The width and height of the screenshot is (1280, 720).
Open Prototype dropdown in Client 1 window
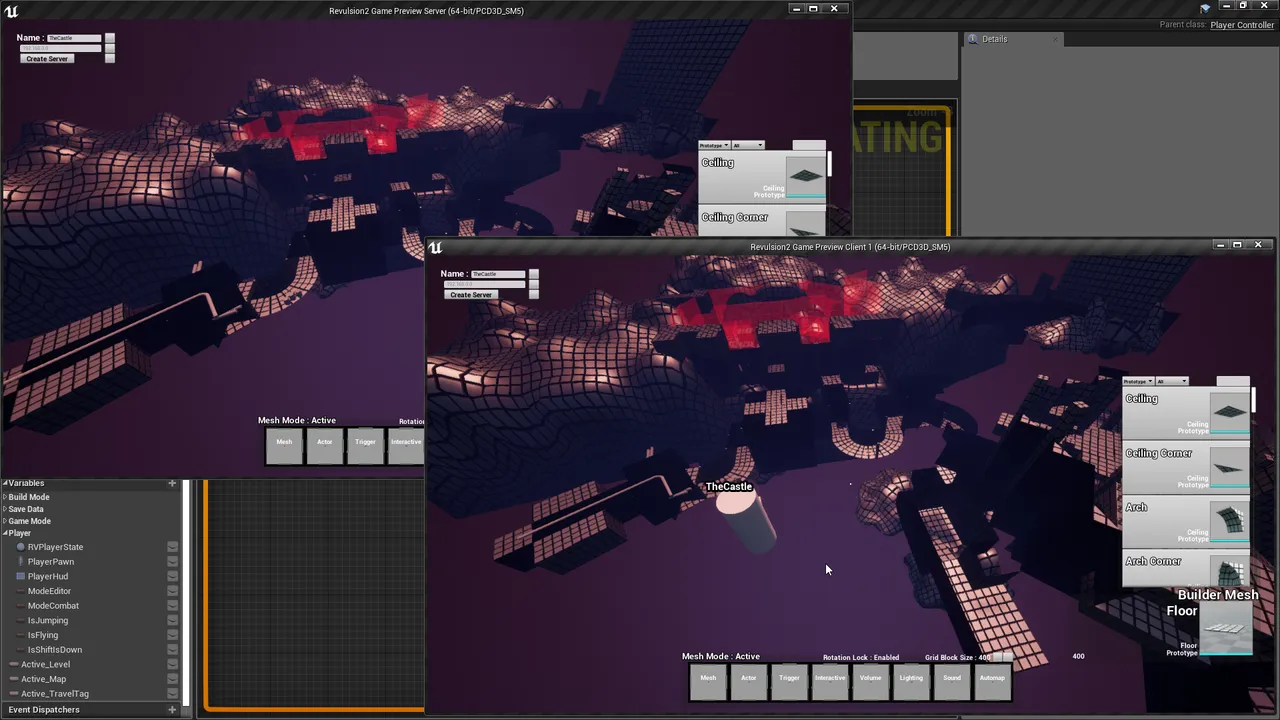click(x=1138, y=381)
